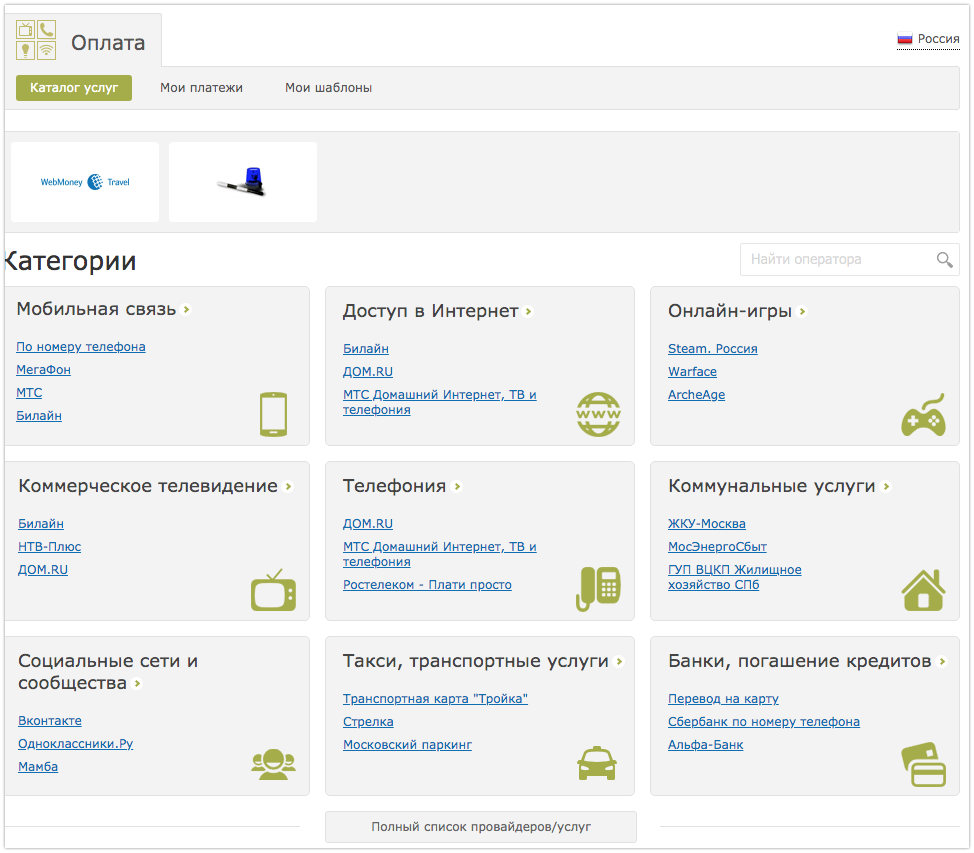Click the WWW globe icon

pyautogui.click(x=598, y=414)
